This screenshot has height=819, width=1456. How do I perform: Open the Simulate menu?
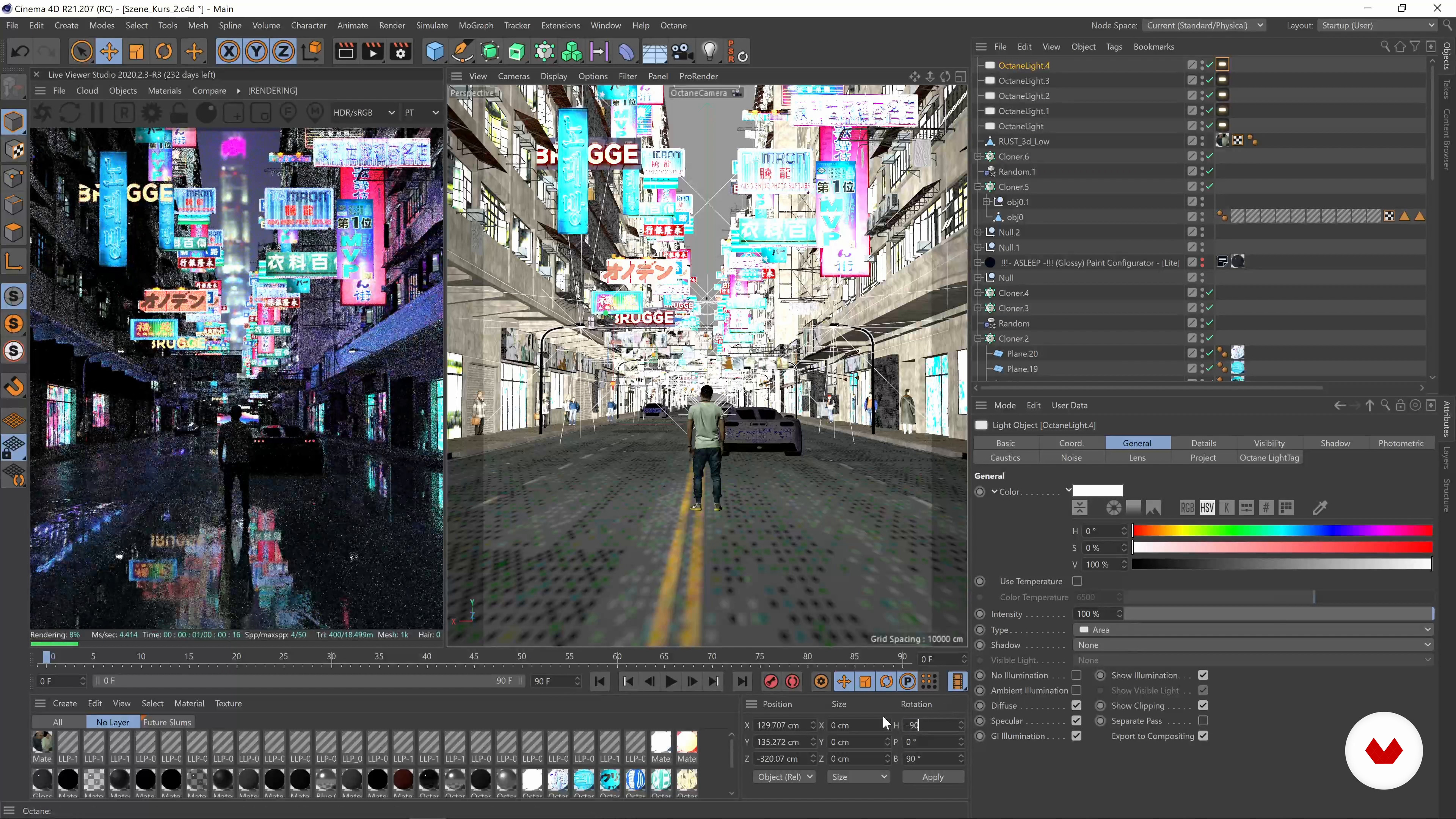point(432,25)
